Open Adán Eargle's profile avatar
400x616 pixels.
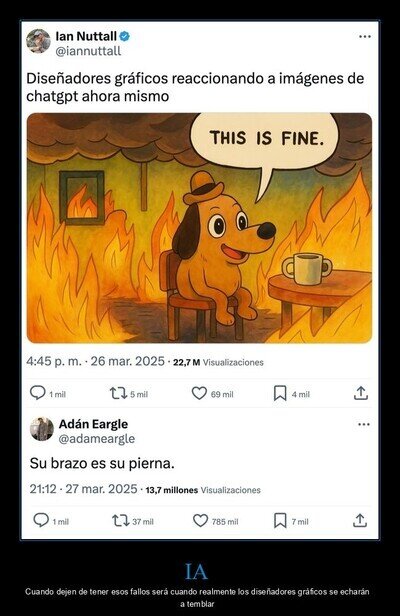(x=42, y=429)
